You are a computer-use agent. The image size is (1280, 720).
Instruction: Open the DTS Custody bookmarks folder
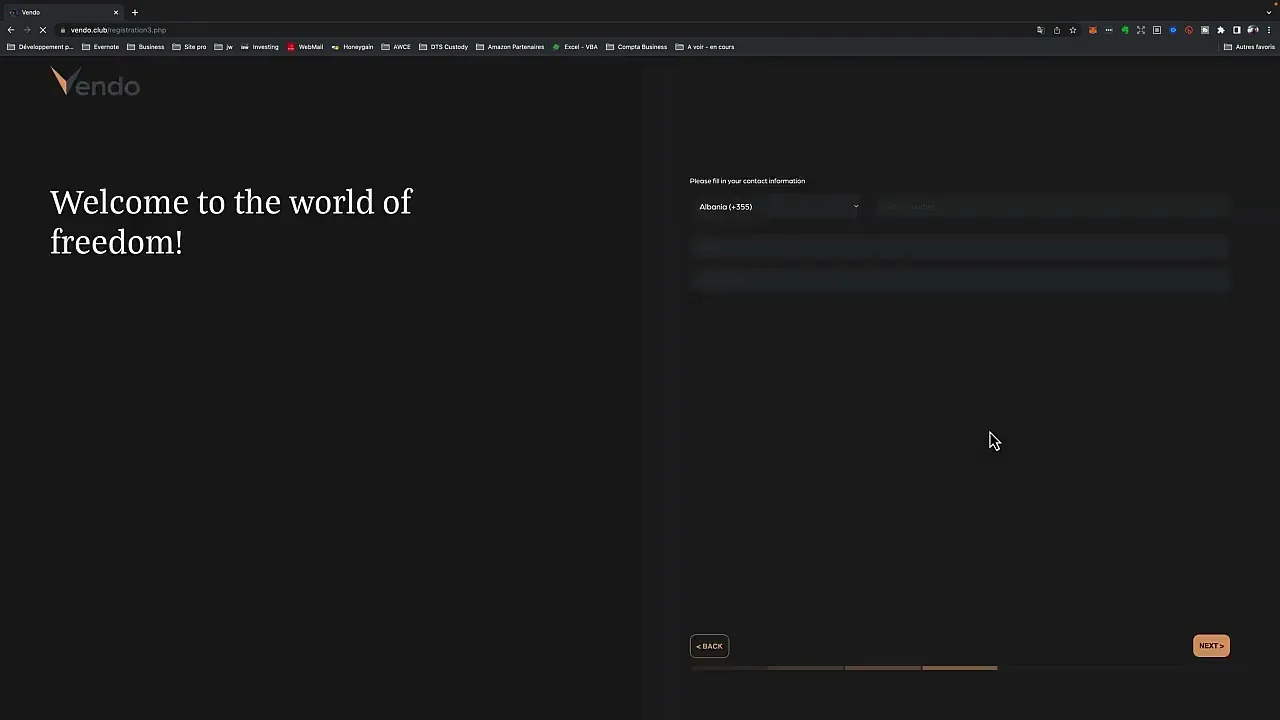click(x=443, y=47)
